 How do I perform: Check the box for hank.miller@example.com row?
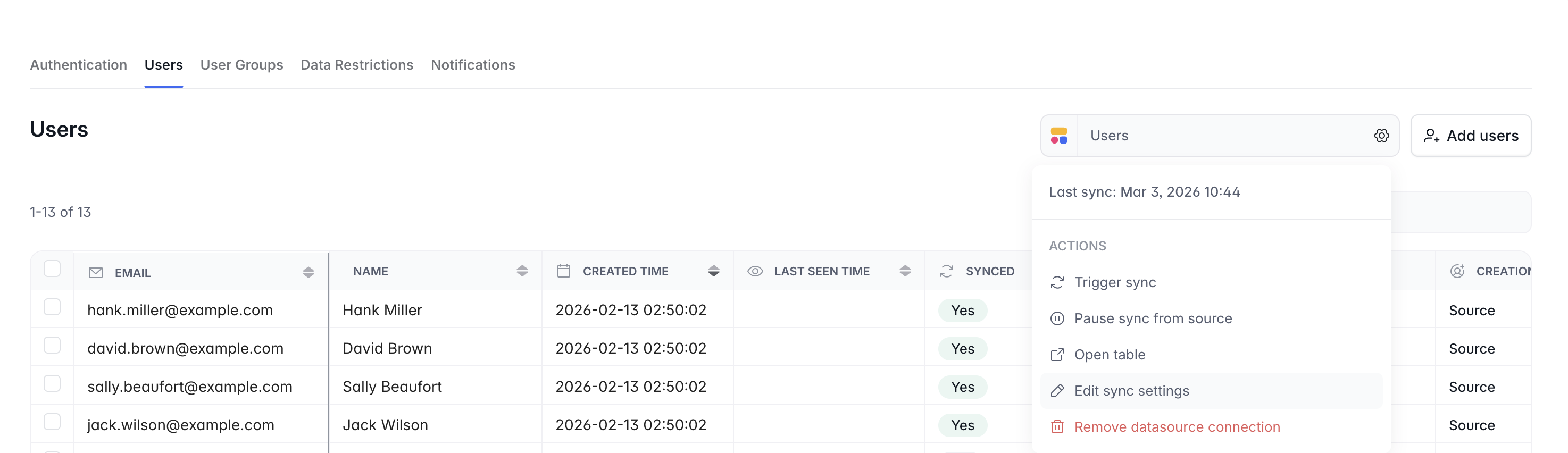52,307
